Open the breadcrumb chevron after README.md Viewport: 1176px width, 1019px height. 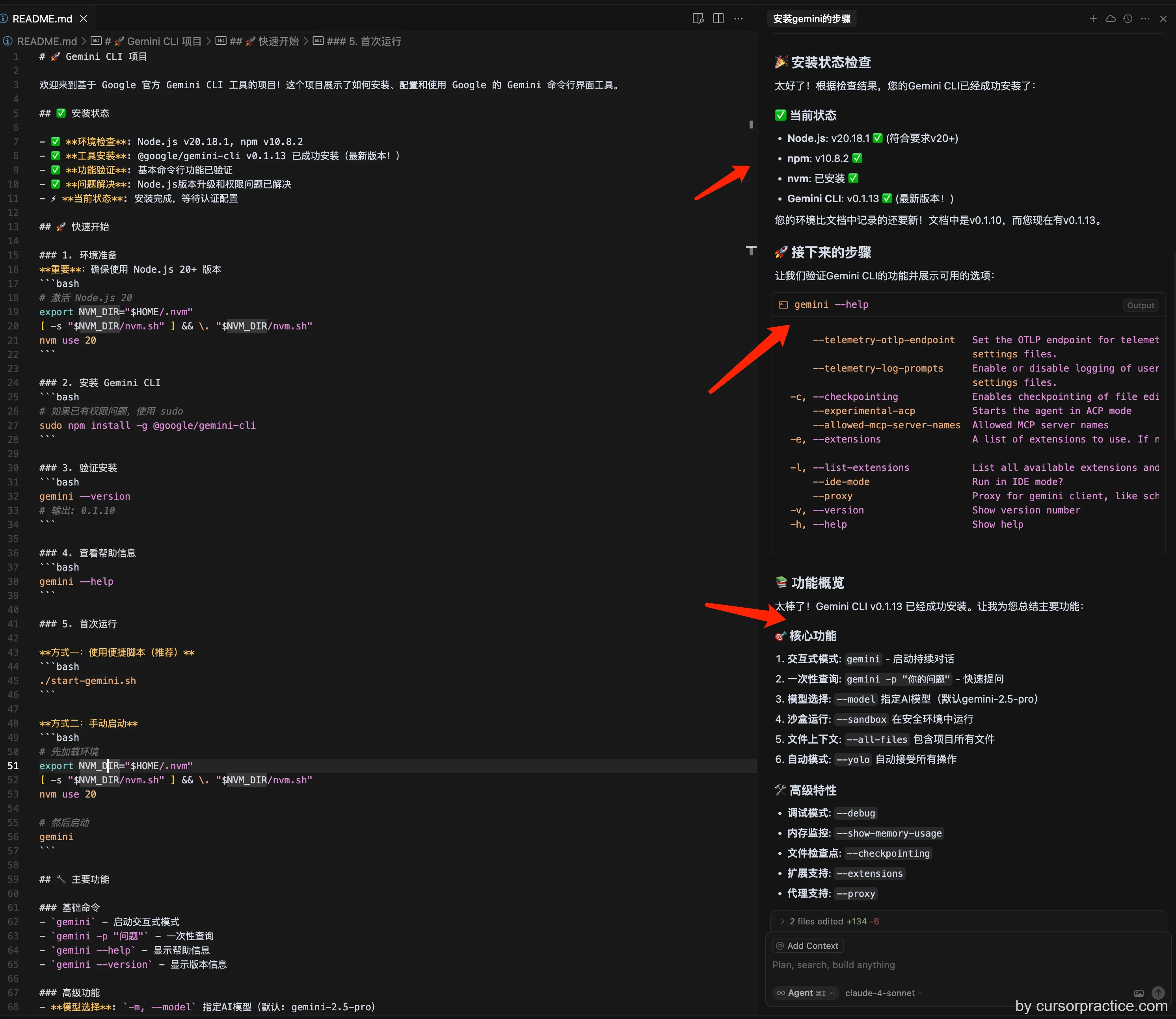click(x=84, y=41)
